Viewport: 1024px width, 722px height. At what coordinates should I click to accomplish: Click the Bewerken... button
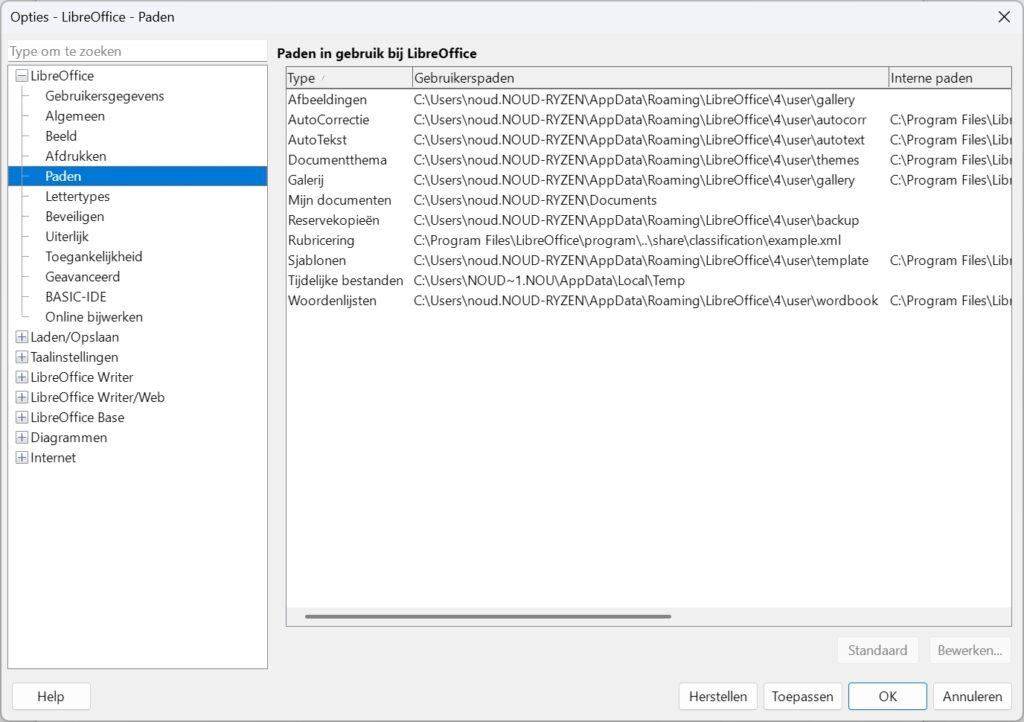pyautogui.click(x=970, y=650)
